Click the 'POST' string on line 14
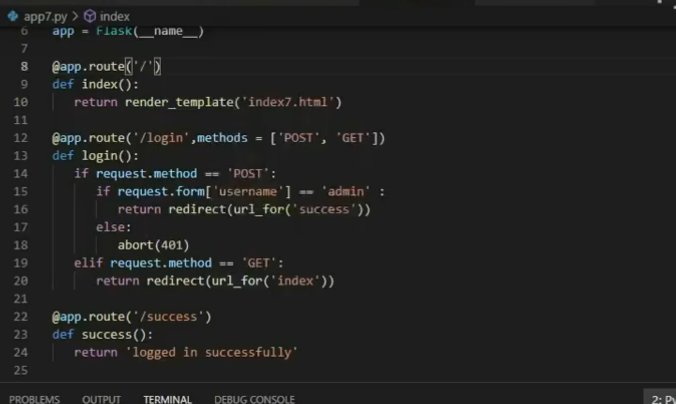This screenshot has width=676, height=404. pos(248,174)
